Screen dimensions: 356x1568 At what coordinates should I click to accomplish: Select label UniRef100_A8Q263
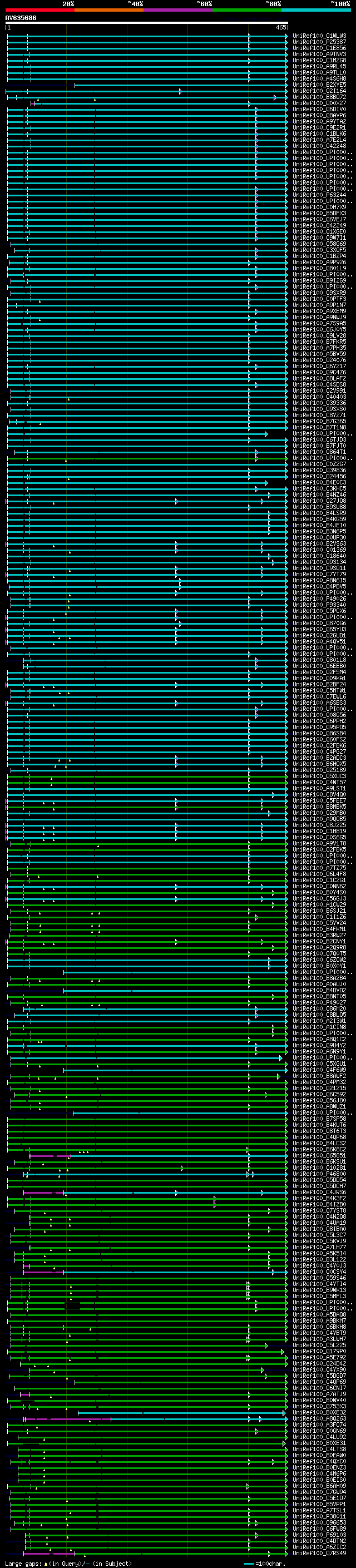(x=319, y=1418)
